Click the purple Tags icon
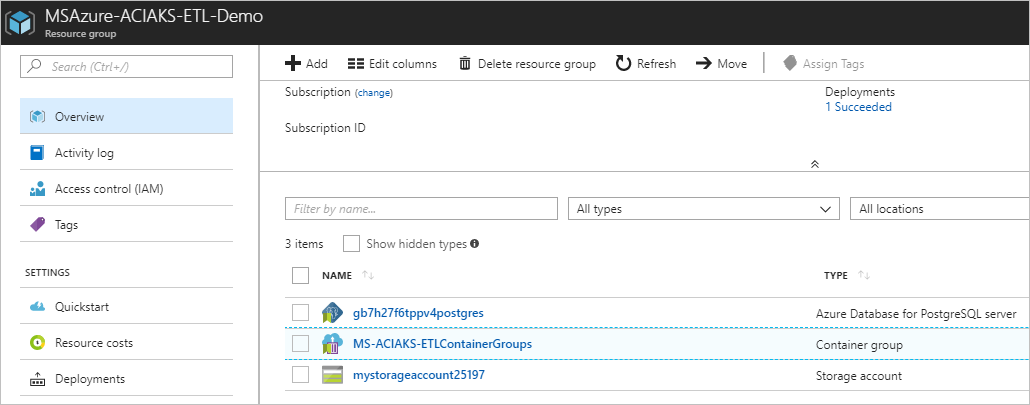Viewport: 1030px width, 405px height. point(37,224)
